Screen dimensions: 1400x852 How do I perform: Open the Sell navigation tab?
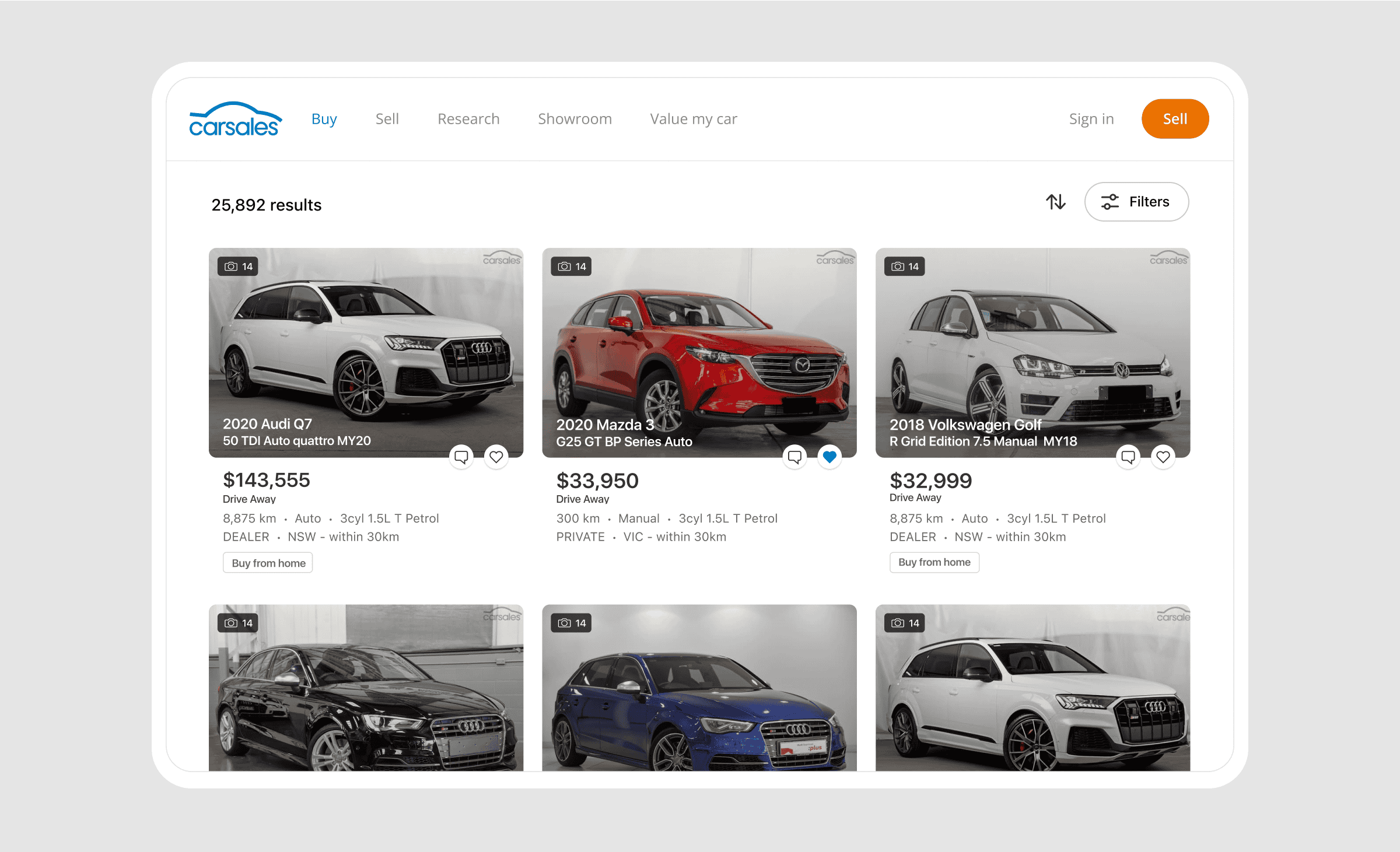(387, 119)
